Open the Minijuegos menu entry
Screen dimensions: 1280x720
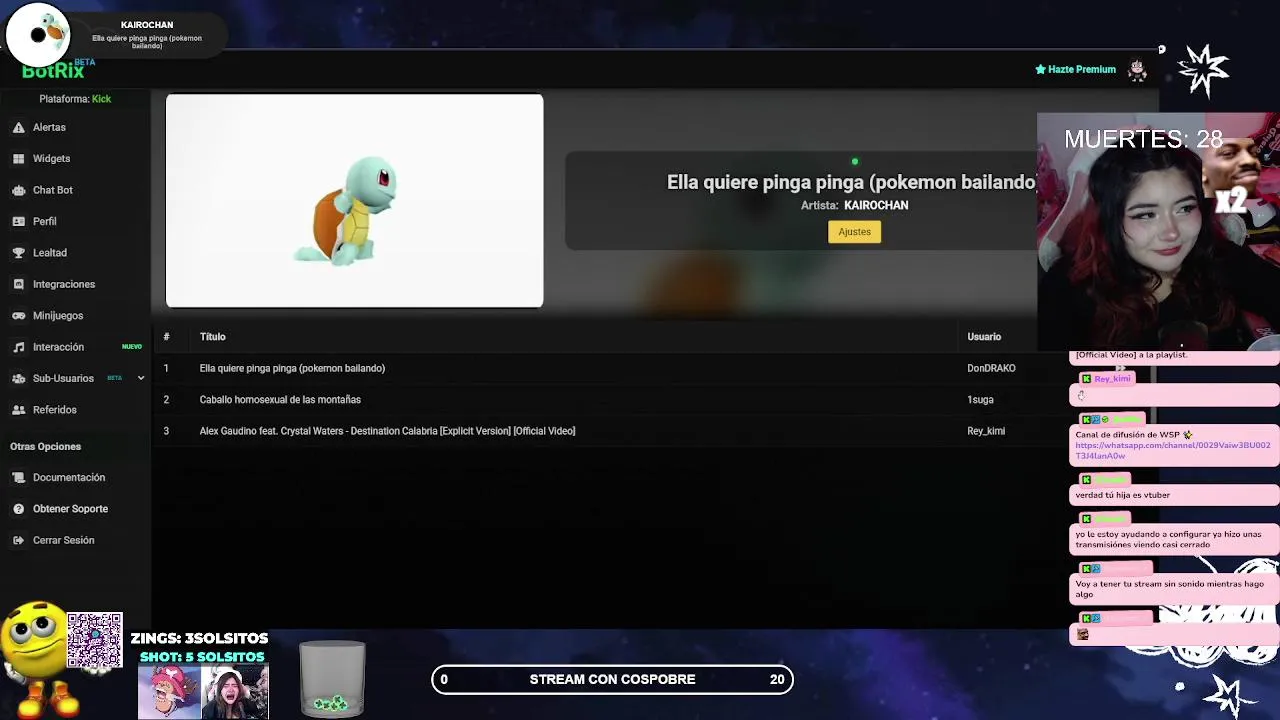click(58, 316)
